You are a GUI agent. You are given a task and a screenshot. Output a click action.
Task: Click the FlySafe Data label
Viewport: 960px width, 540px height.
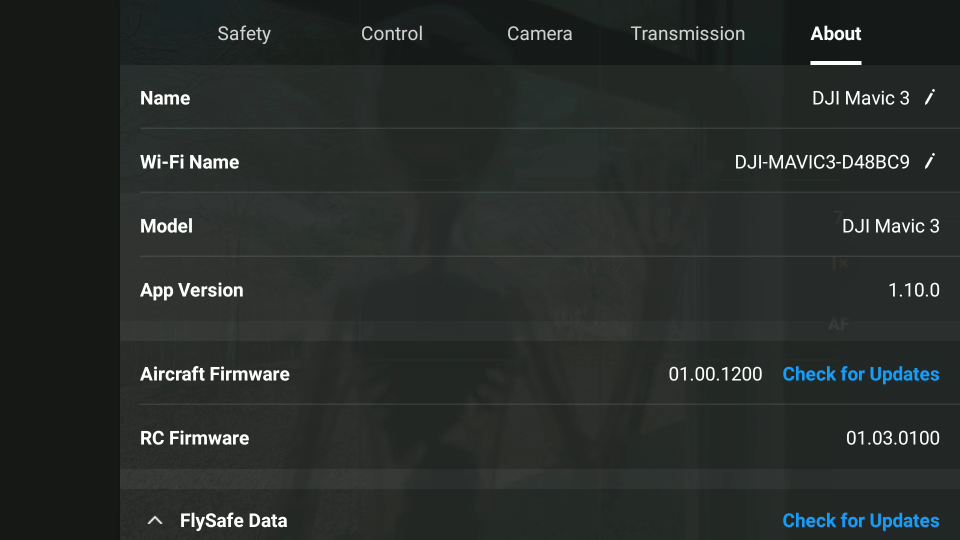click(x=233, y=520)
